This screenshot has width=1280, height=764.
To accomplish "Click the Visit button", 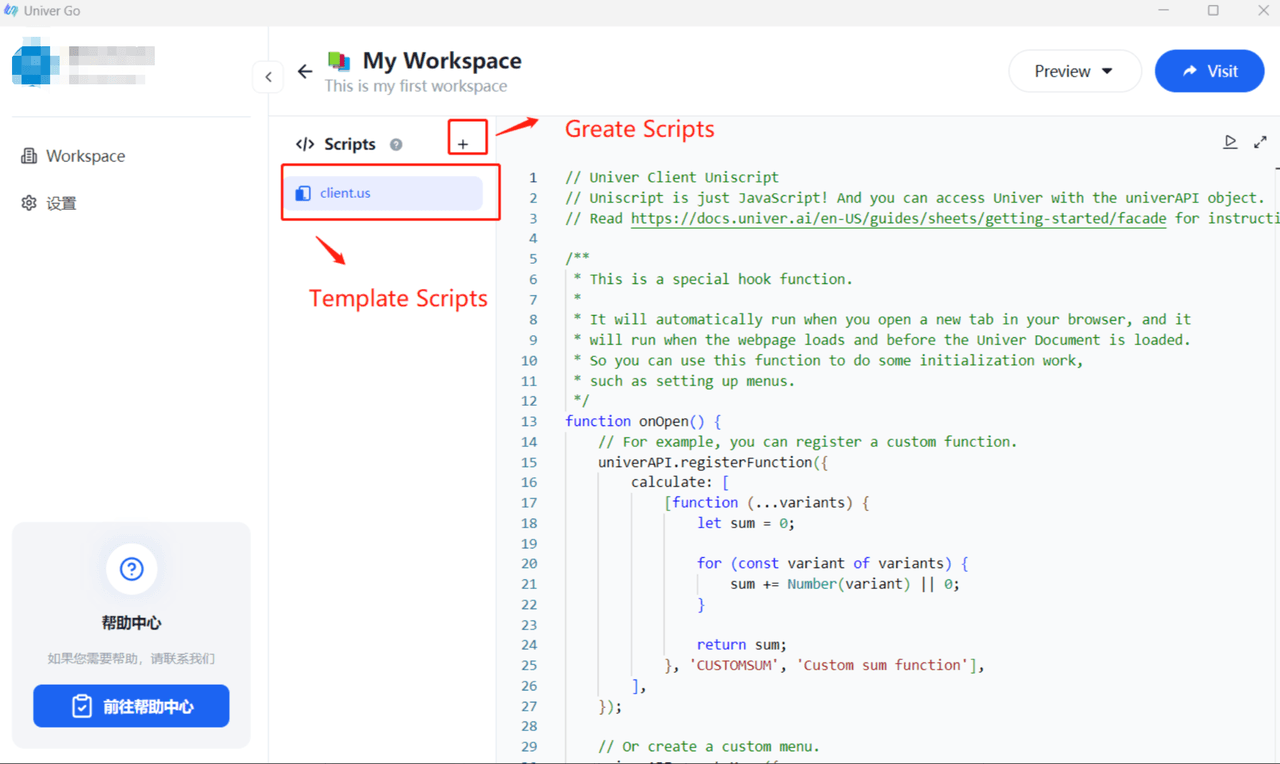I will (1210, 71).
